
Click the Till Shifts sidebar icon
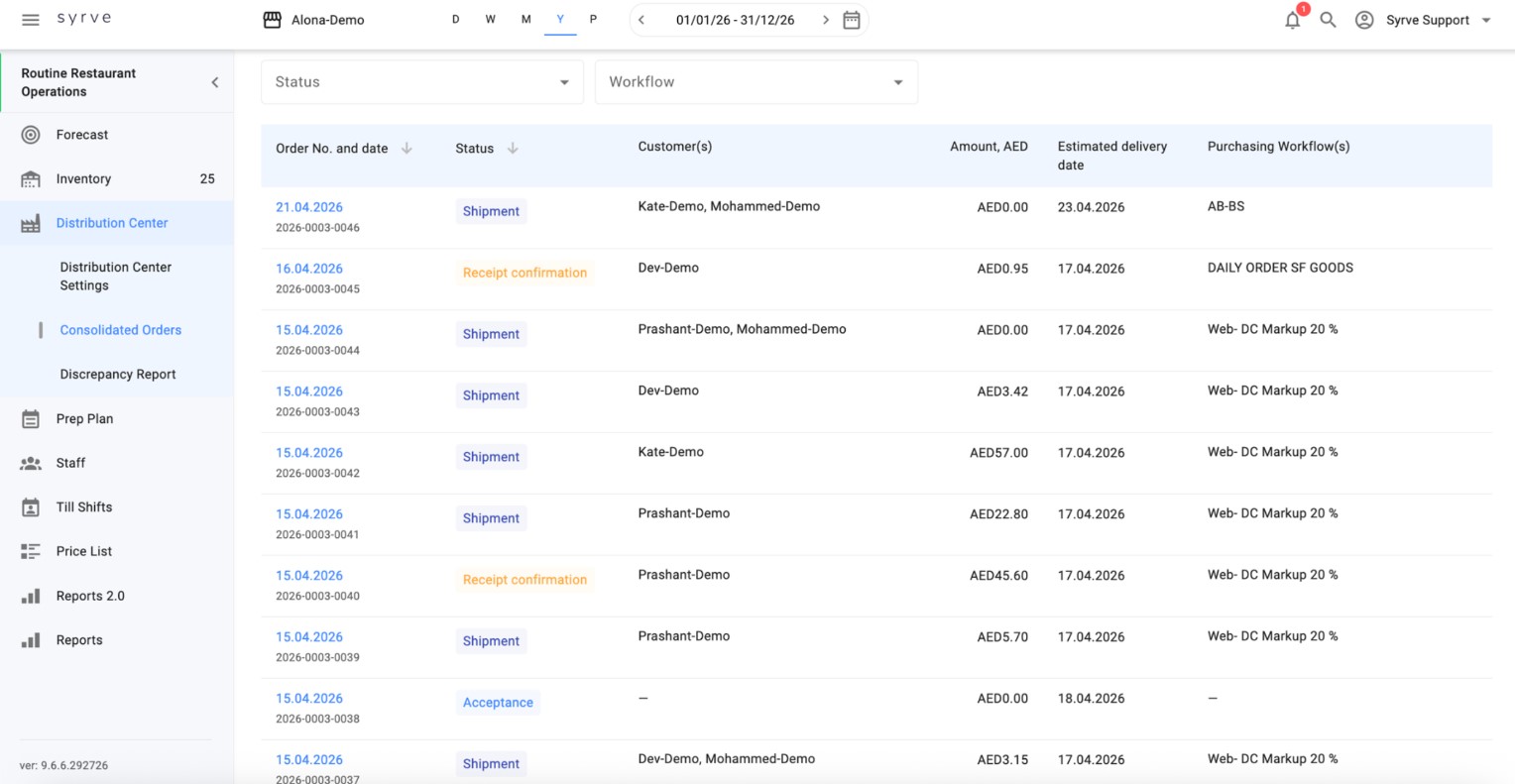point(31,507)
